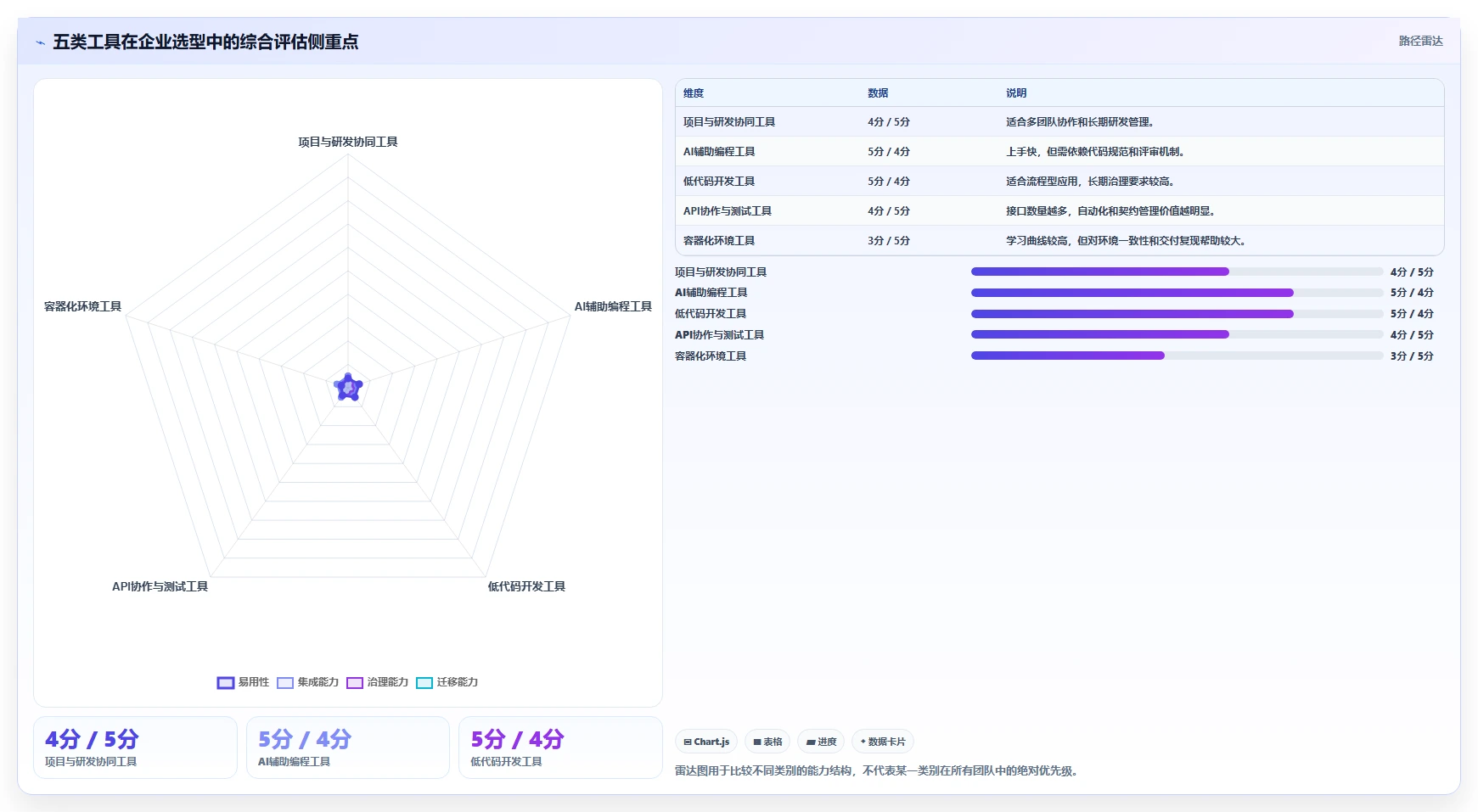Toggle the 迁移能力 legend swatch
1478x812 pixels.
coord(424,683)
